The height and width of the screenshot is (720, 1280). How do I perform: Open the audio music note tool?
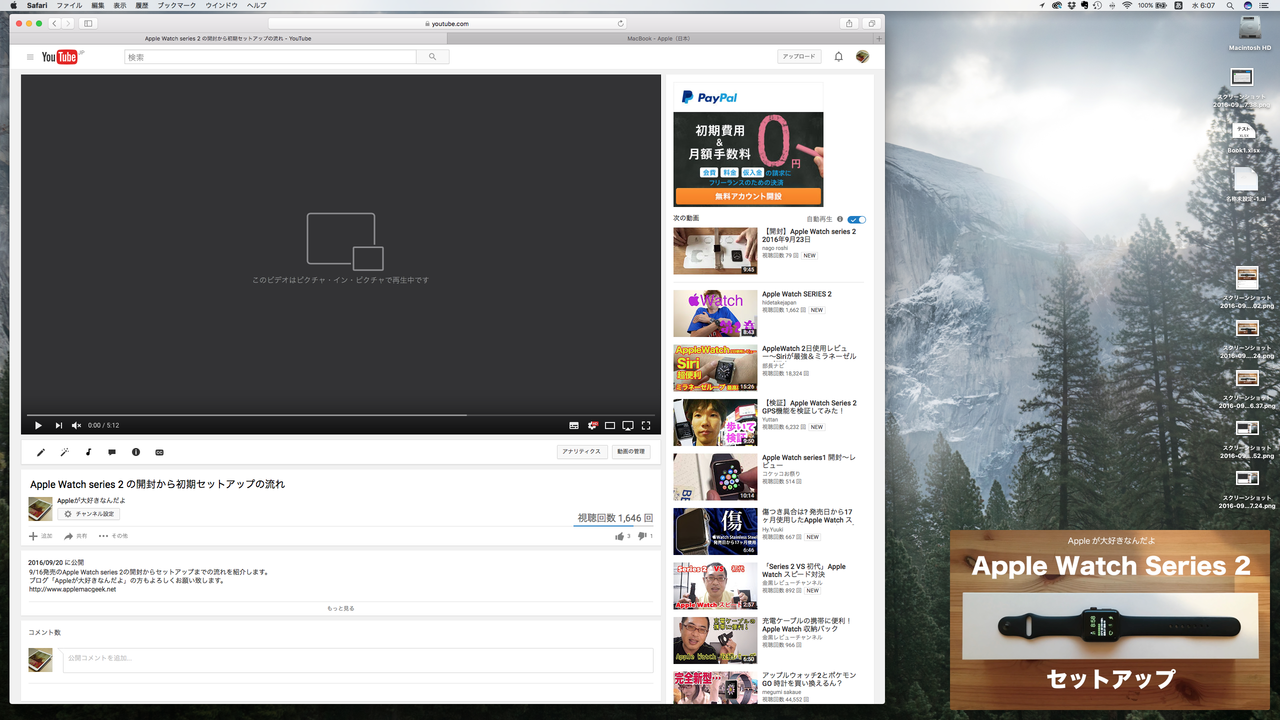88,452
